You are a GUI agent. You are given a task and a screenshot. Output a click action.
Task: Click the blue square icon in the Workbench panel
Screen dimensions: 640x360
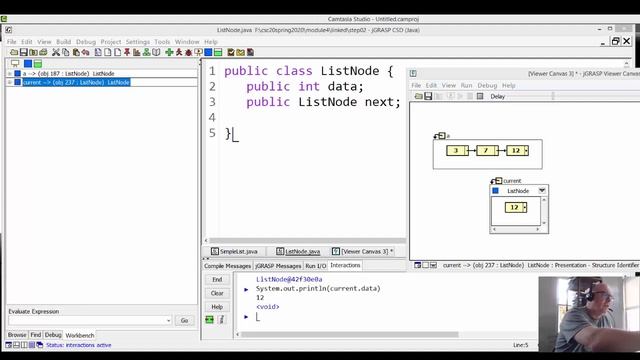point(28,64)
